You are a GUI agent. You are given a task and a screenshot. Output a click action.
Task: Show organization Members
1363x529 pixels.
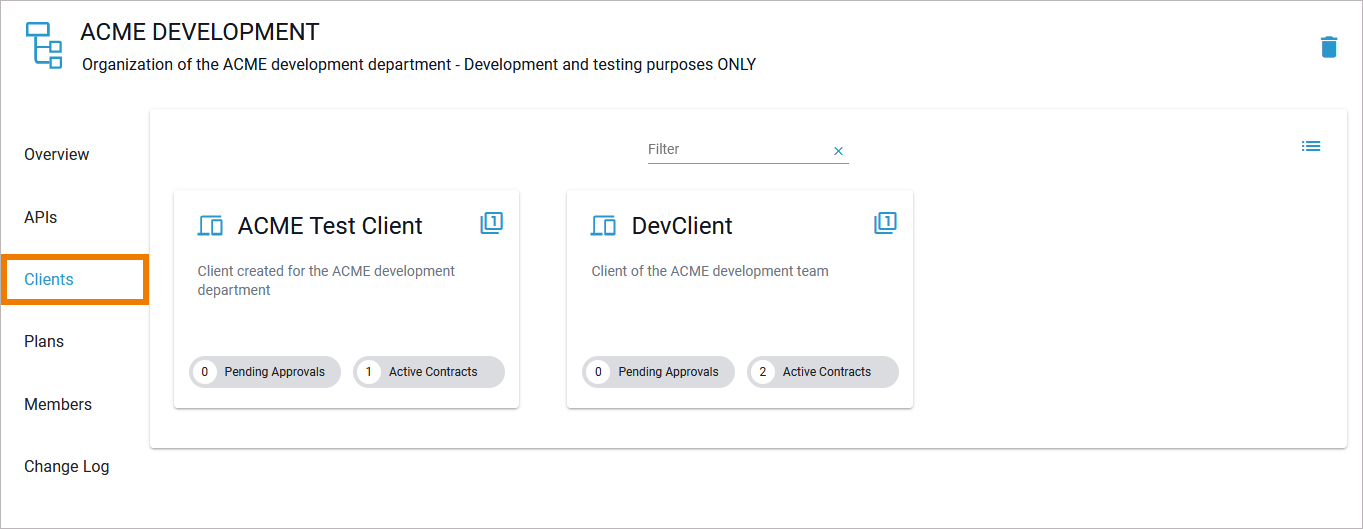(x=58, y=404)
